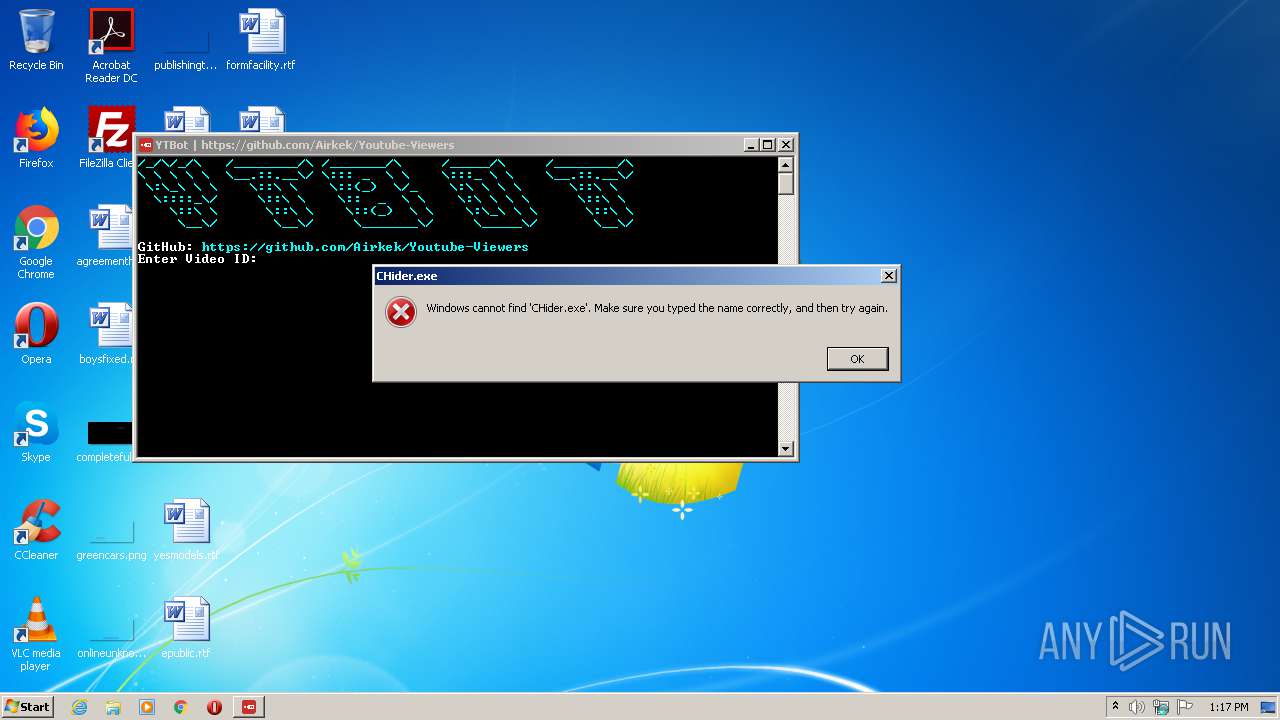Maximize the YTBot console window
1280x720 pixels.
point(767,145)
